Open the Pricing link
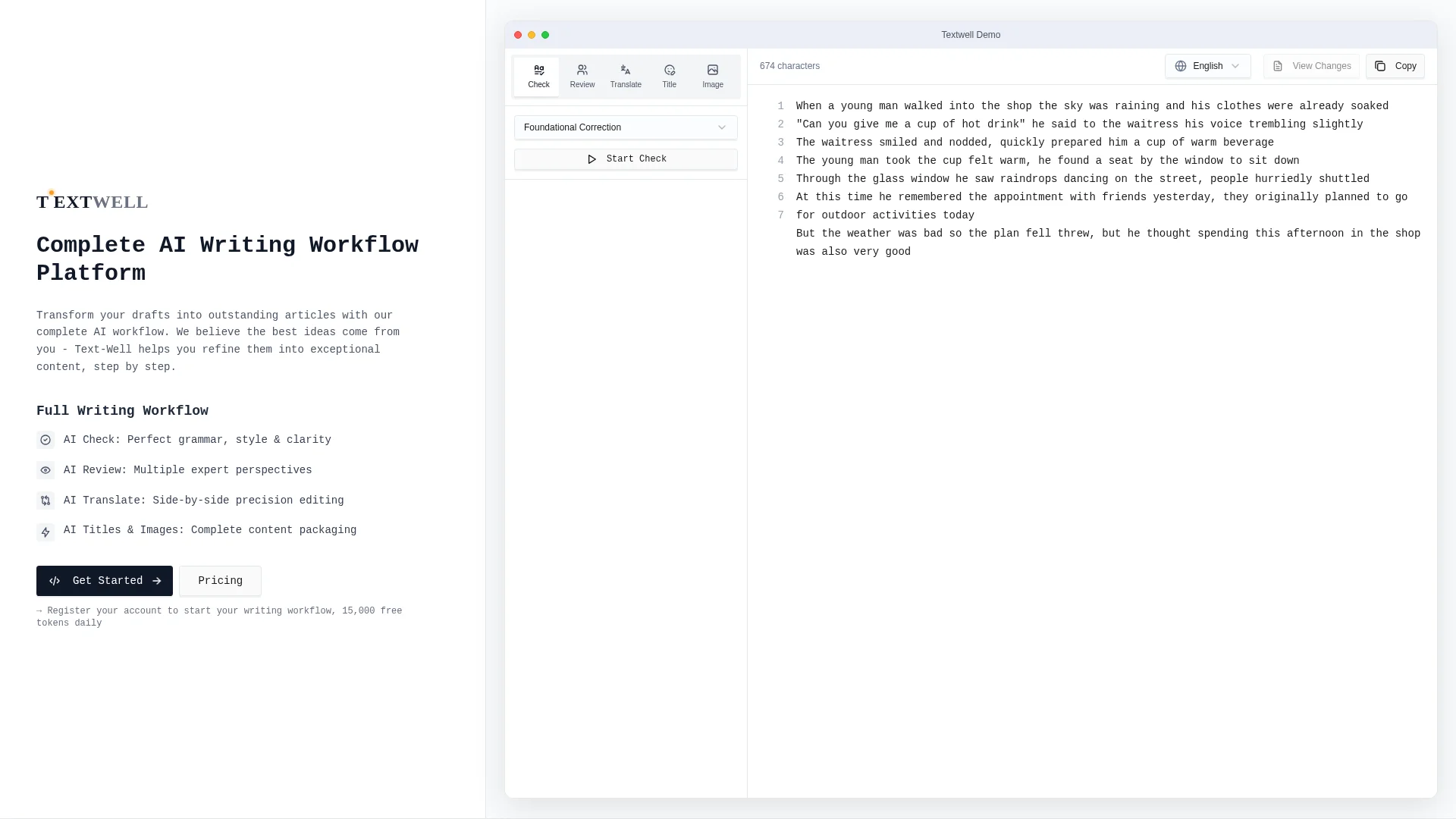This screenshot has width=1456, height=819. tap(220, 581)
